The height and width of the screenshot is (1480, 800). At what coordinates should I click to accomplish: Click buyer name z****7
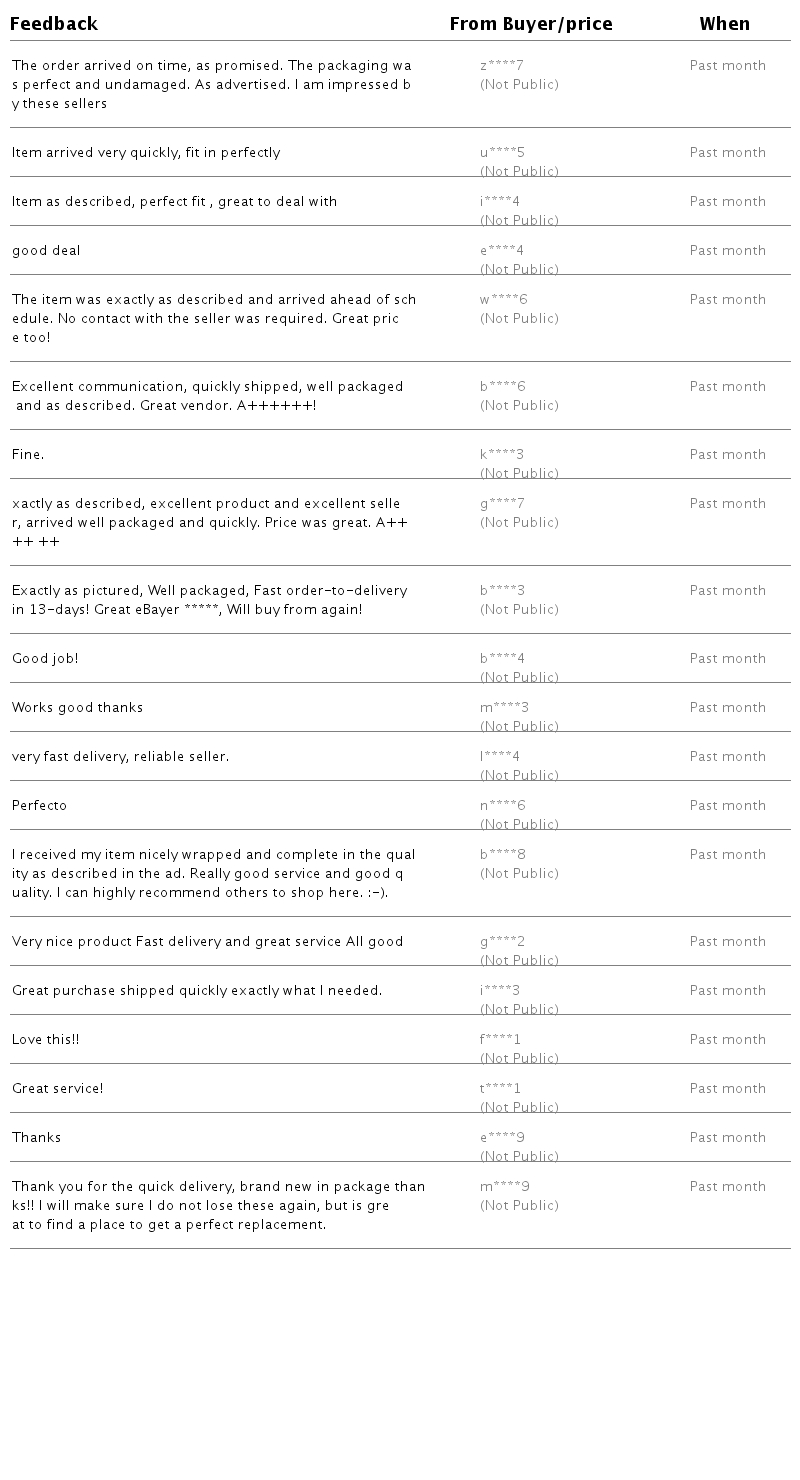point(502,66)
